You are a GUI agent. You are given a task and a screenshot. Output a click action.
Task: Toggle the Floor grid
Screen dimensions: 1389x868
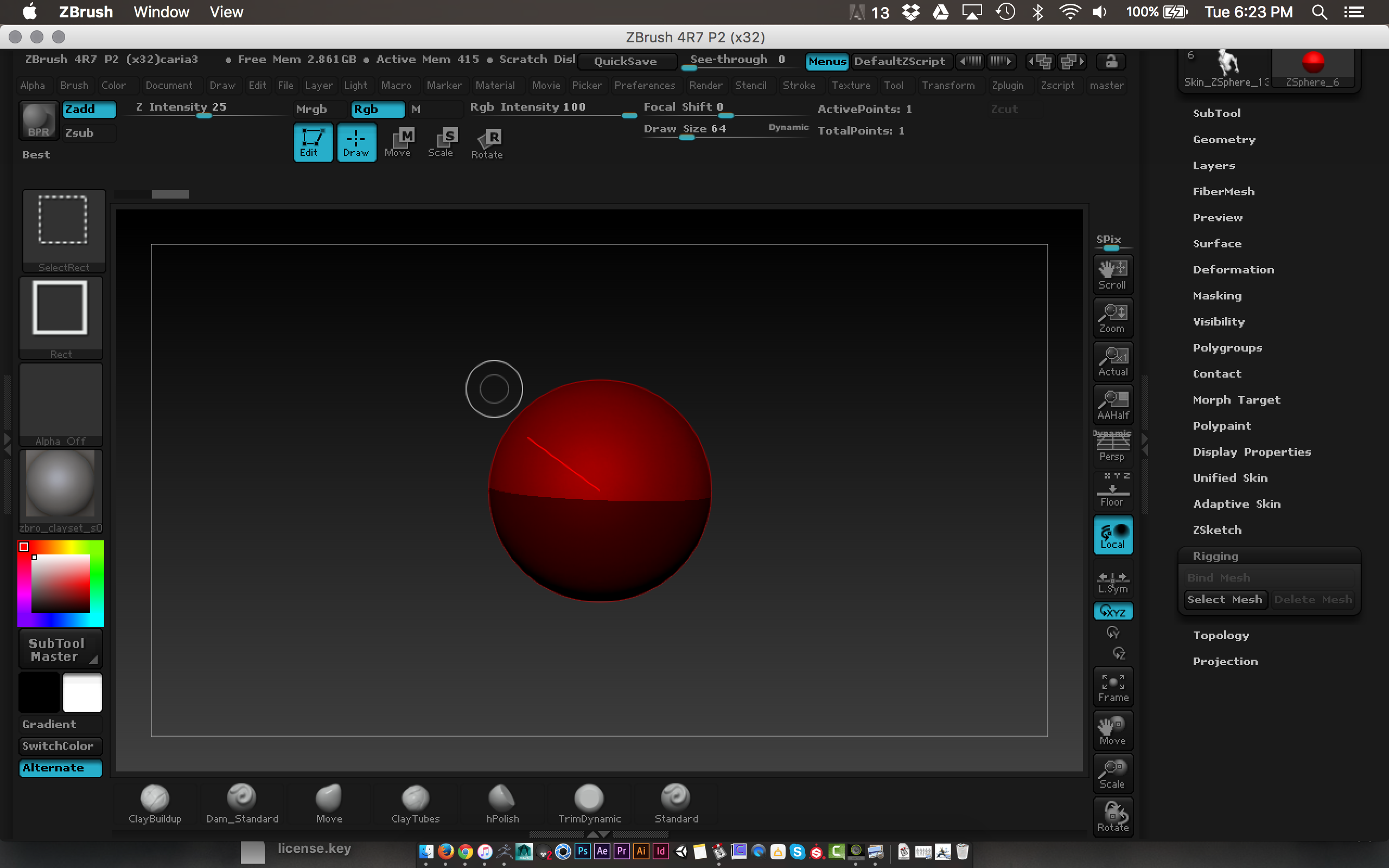click(x=1112, y=490)
